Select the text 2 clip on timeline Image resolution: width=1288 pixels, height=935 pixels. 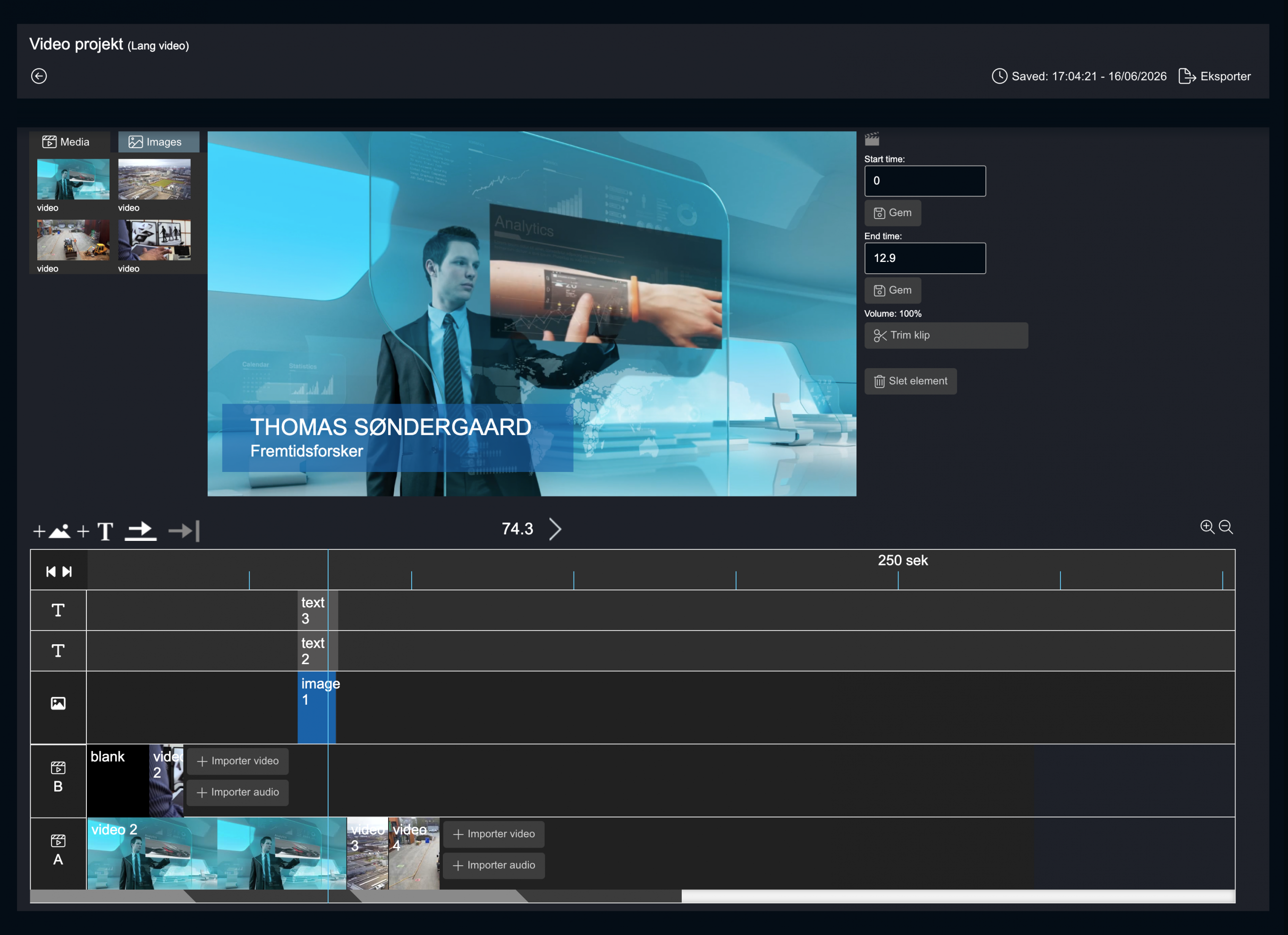317,650
